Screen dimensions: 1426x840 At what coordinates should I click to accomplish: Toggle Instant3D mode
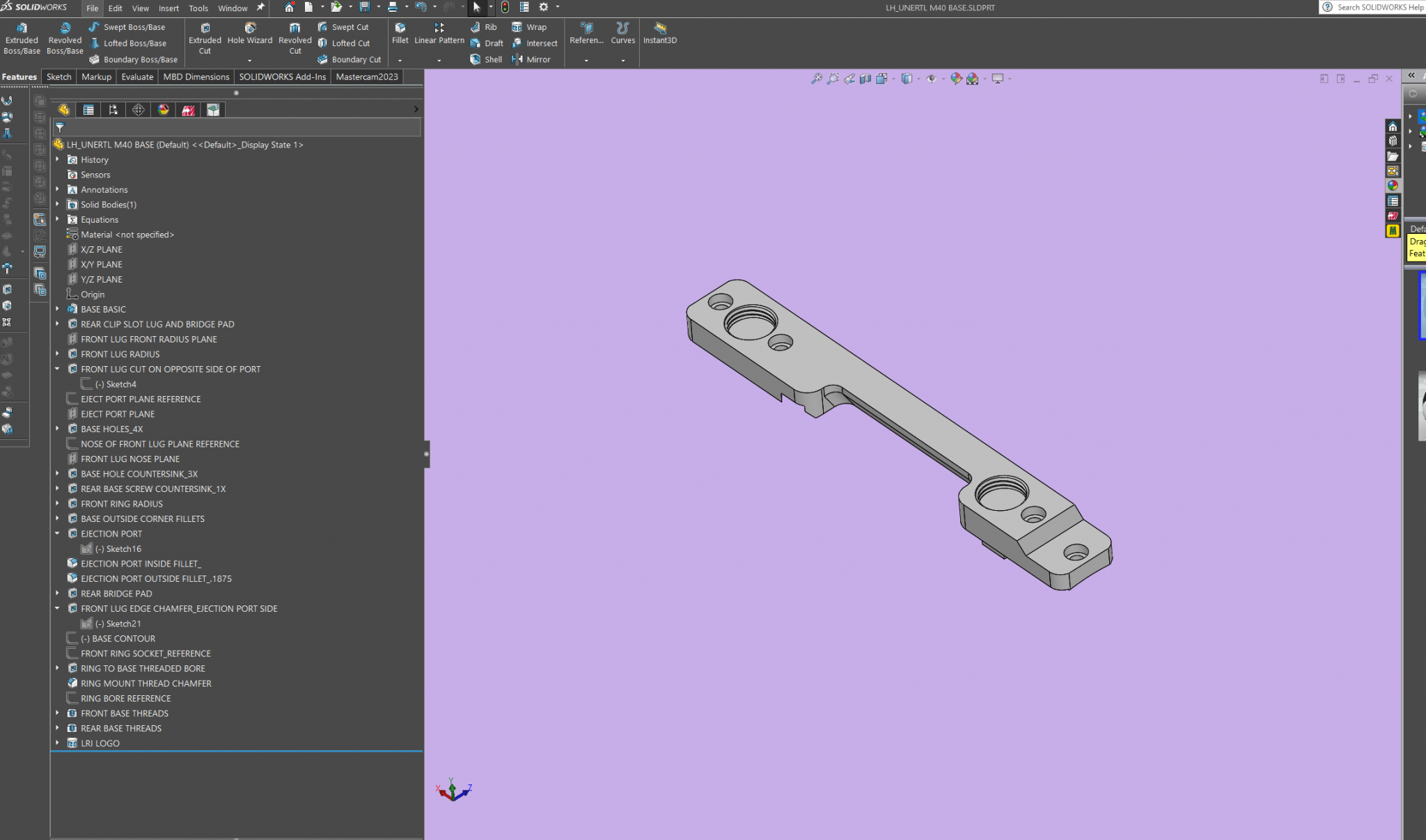pyautogui.click(x=659, y=33)
